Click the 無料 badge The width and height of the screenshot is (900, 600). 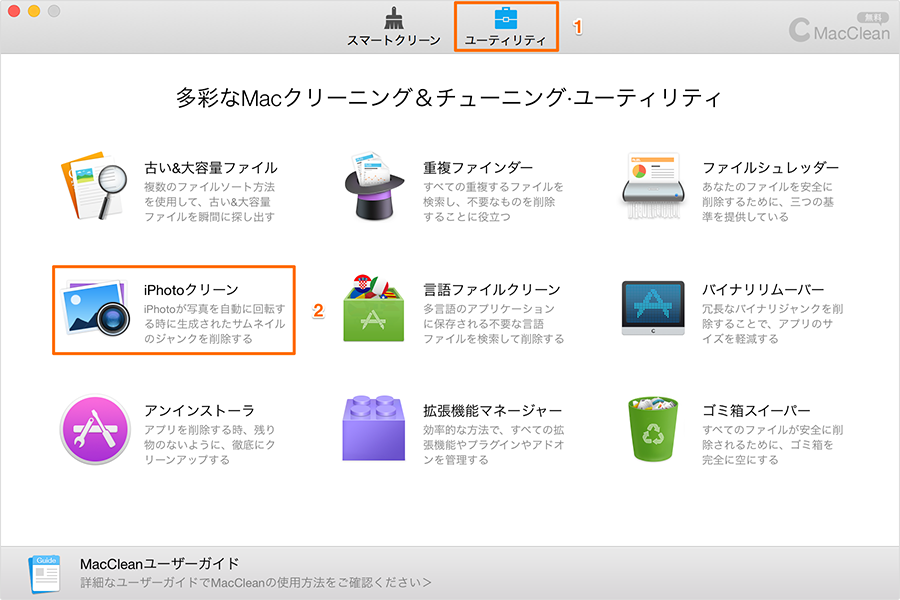(x=872, y=18)
